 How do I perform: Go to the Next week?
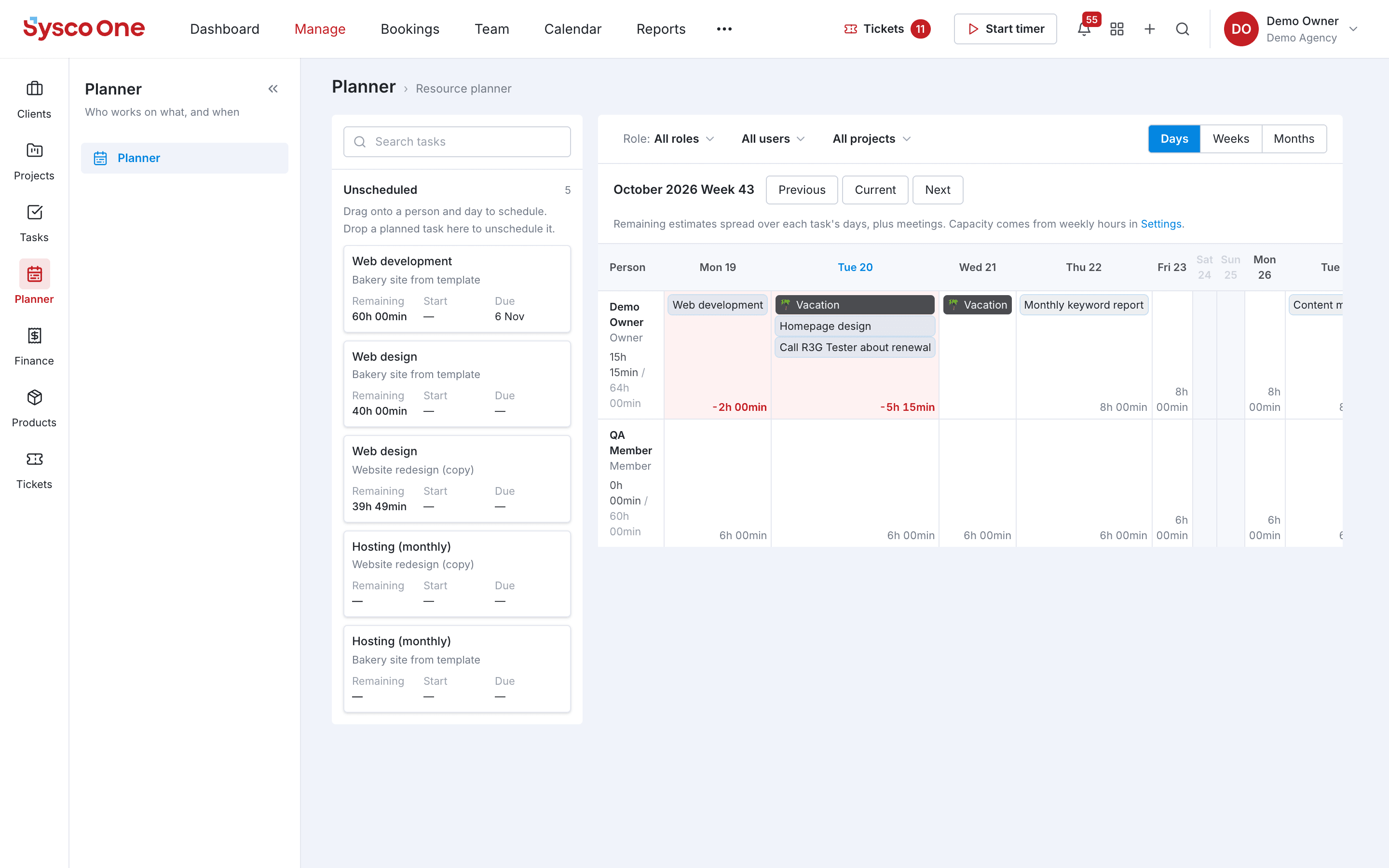(x=938, y=190)
